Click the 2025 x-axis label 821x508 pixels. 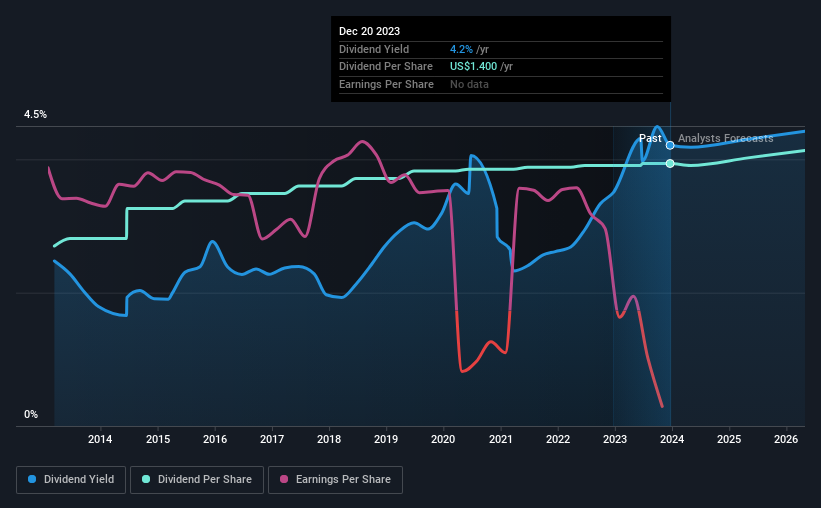coord(729,439)
